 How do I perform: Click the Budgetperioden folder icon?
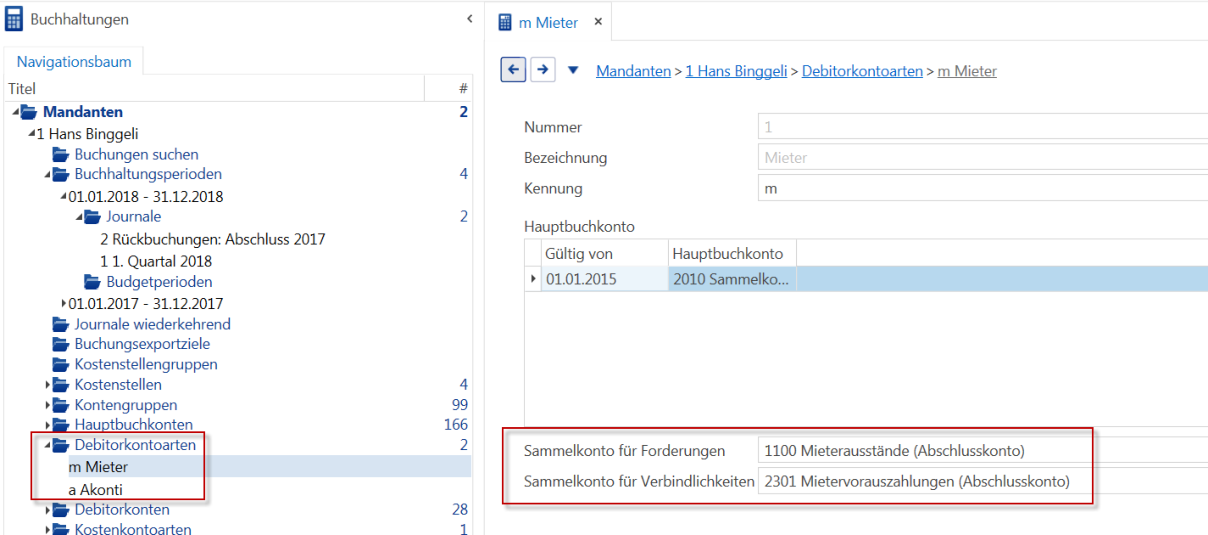tap(93, 282)
